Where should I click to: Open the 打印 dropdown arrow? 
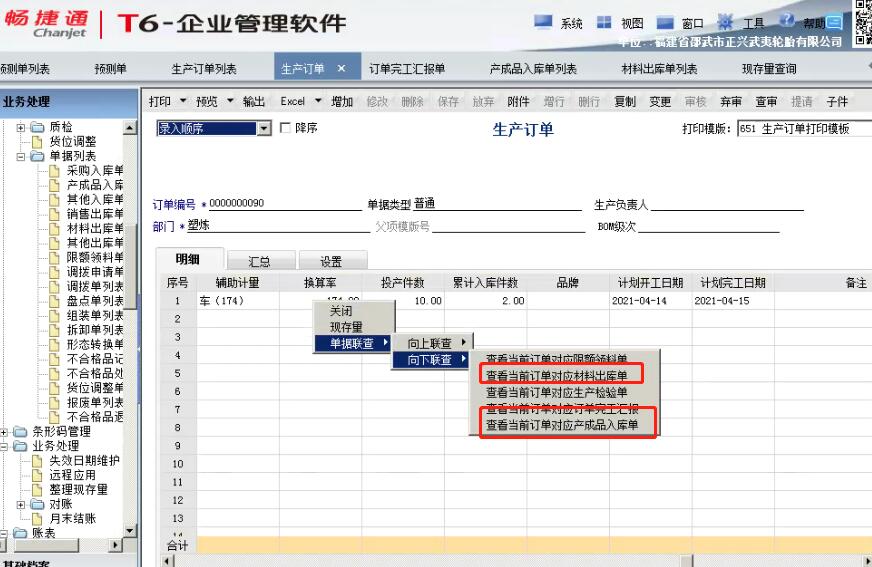click(184, 101)
